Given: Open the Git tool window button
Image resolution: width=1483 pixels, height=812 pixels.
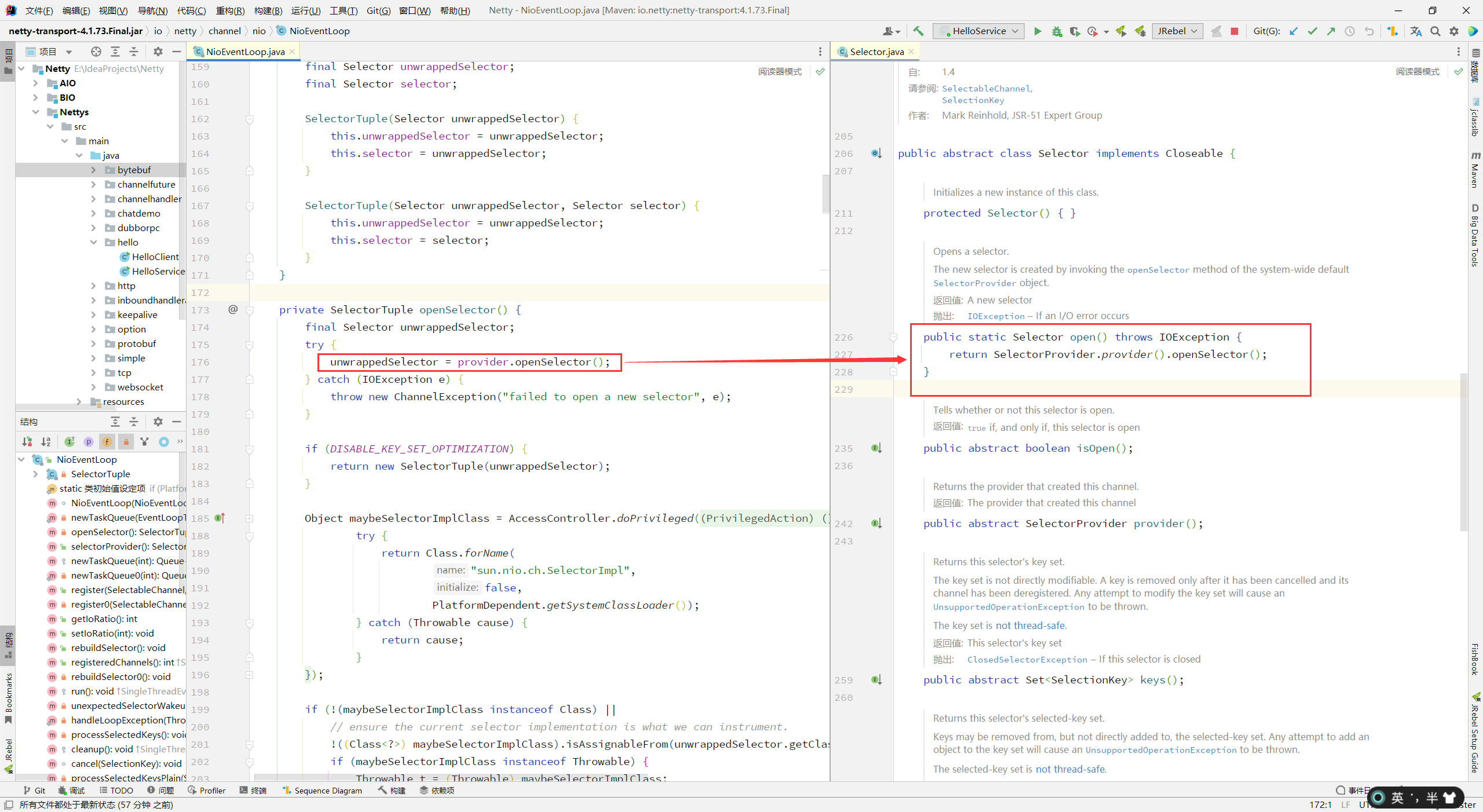Looking at the screenshot, I should 34,790.
